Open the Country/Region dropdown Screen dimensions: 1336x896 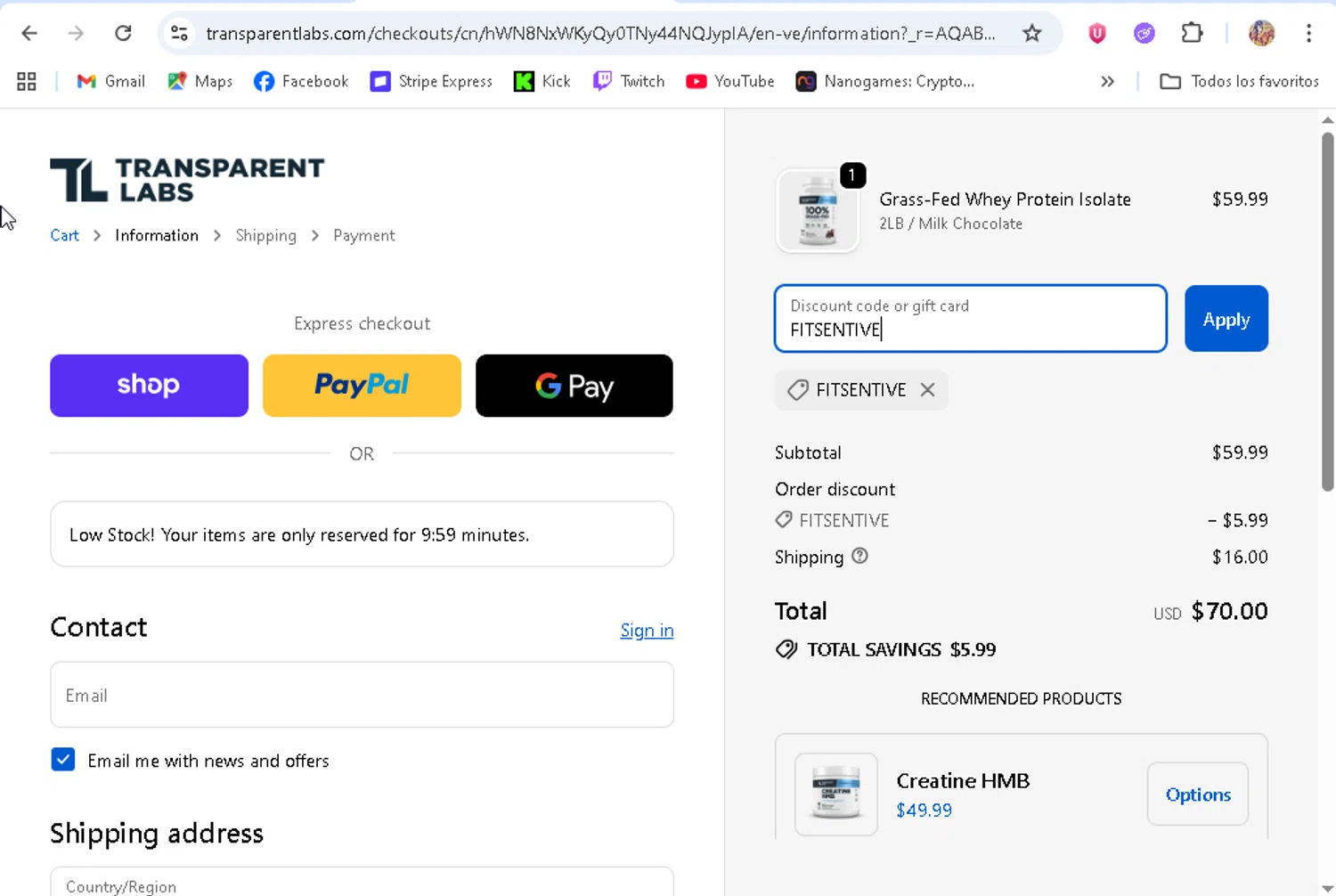pyautogui.click(x=362, y=884)
